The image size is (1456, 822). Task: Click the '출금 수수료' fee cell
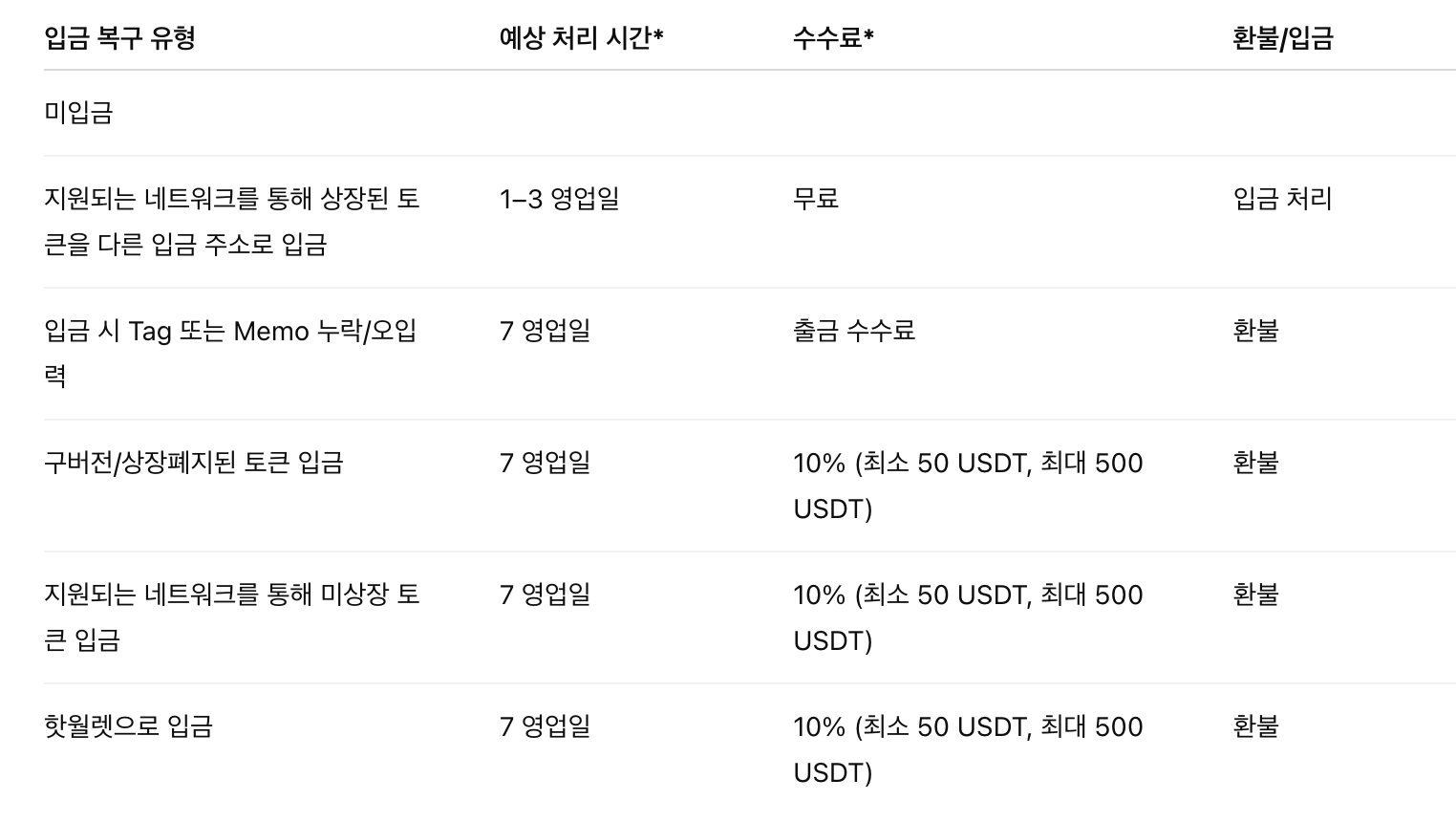tap(854, 331)
